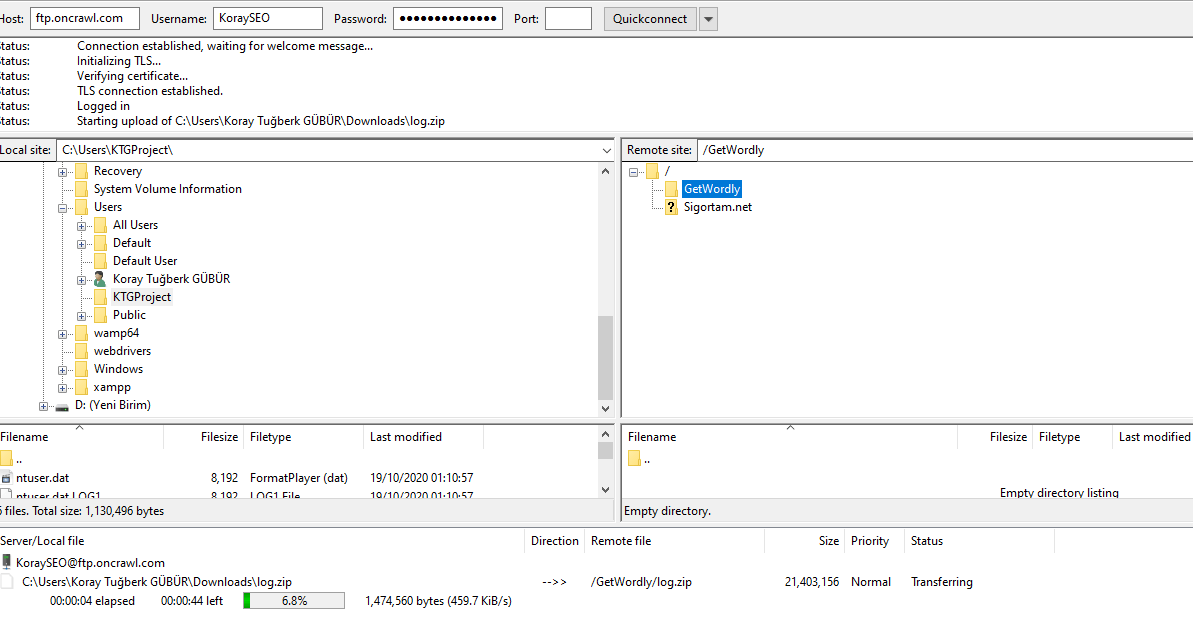The image size is (1193, 628).
Task: Select the Default folder icon
Action: [x=100, y=243]
